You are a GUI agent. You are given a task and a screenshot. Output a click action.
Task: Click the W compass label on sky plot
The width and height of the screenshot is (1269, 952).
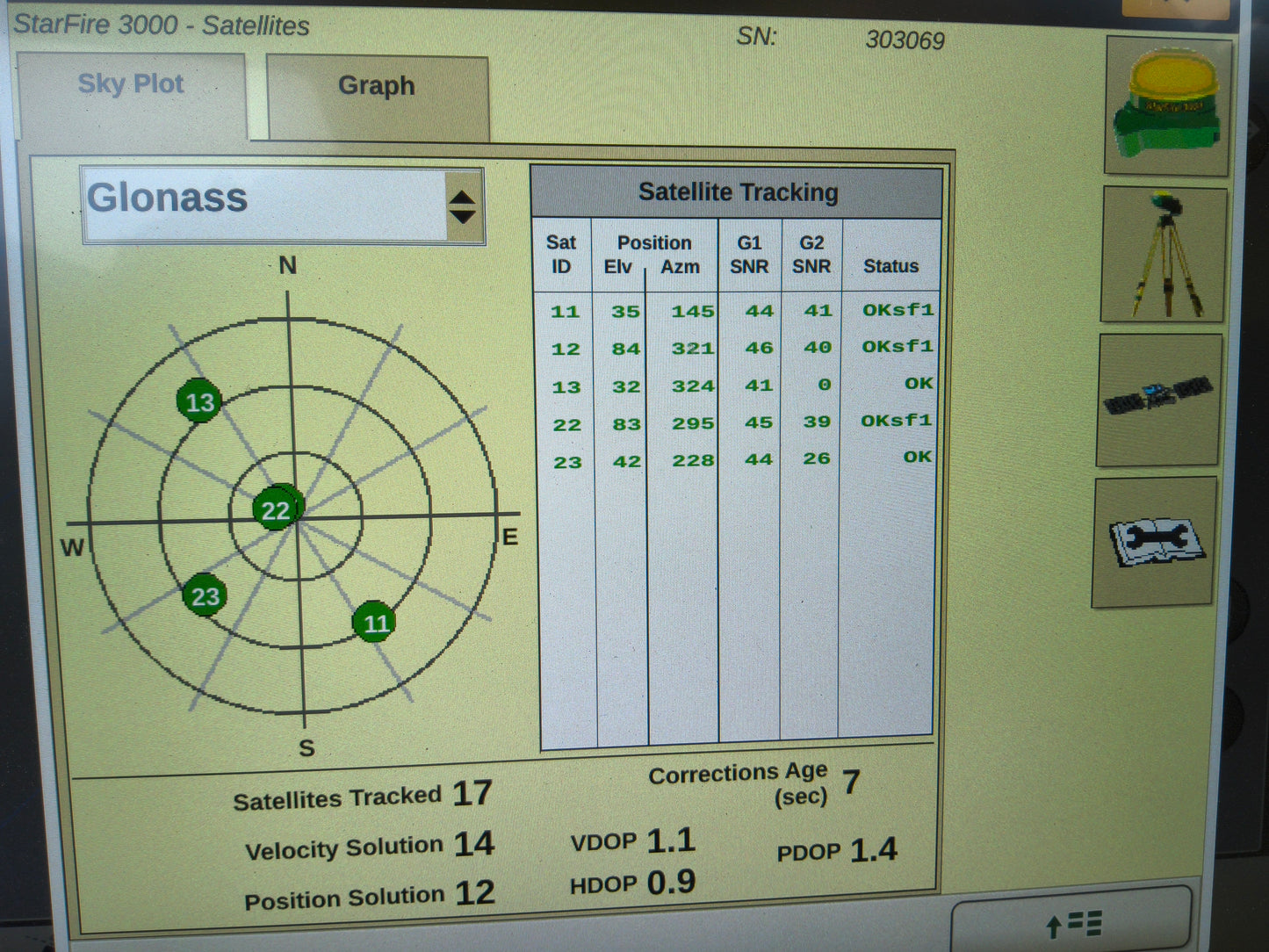coord(72,548)
